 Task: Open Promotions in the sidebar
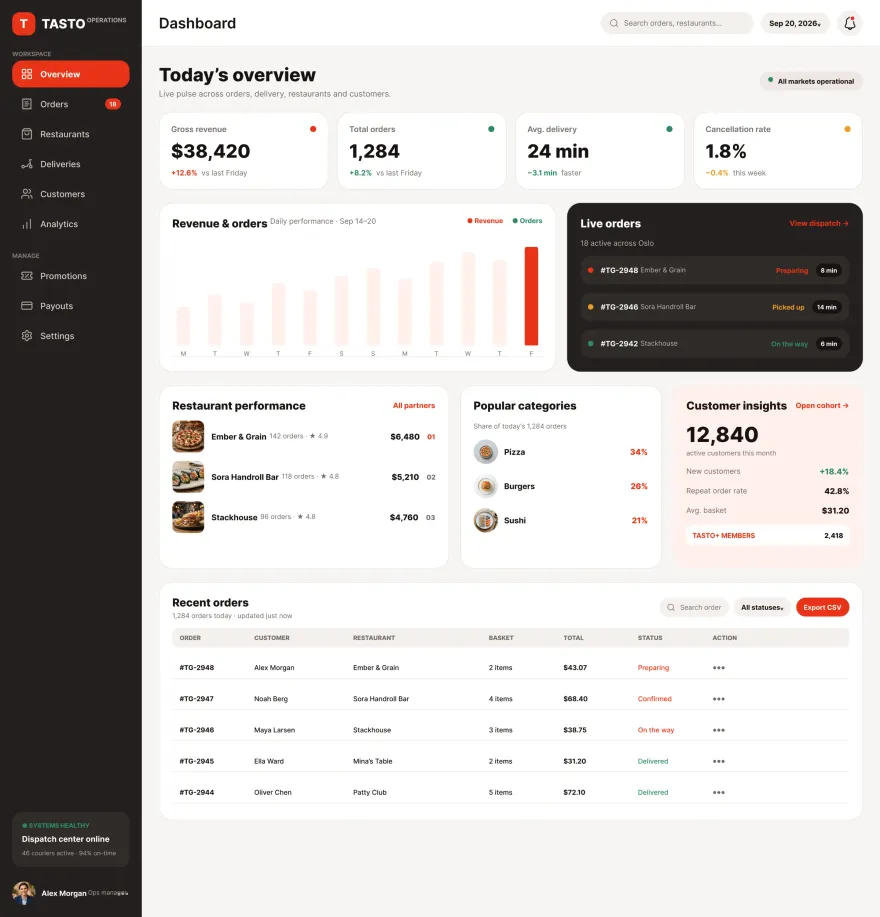pos(71,276)
